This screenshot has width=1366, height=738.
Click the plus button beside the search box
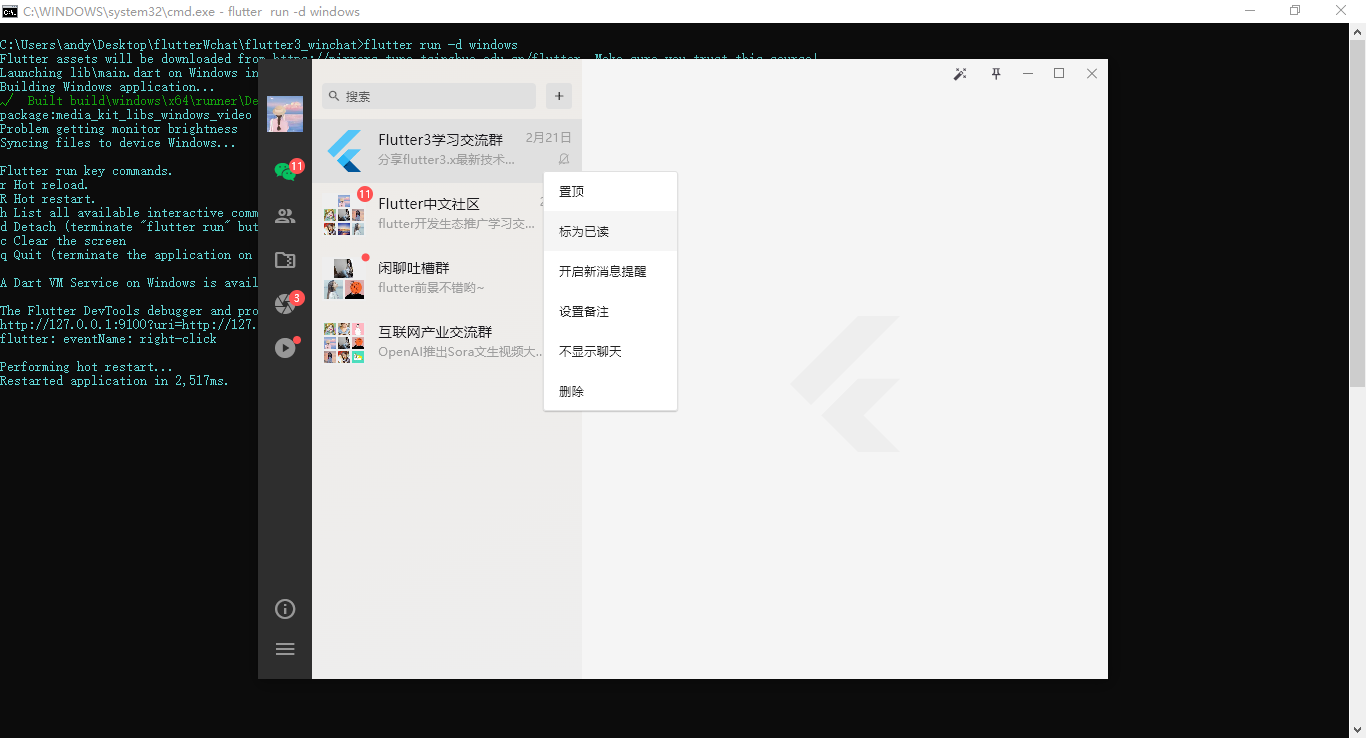[x=559, y=96]
